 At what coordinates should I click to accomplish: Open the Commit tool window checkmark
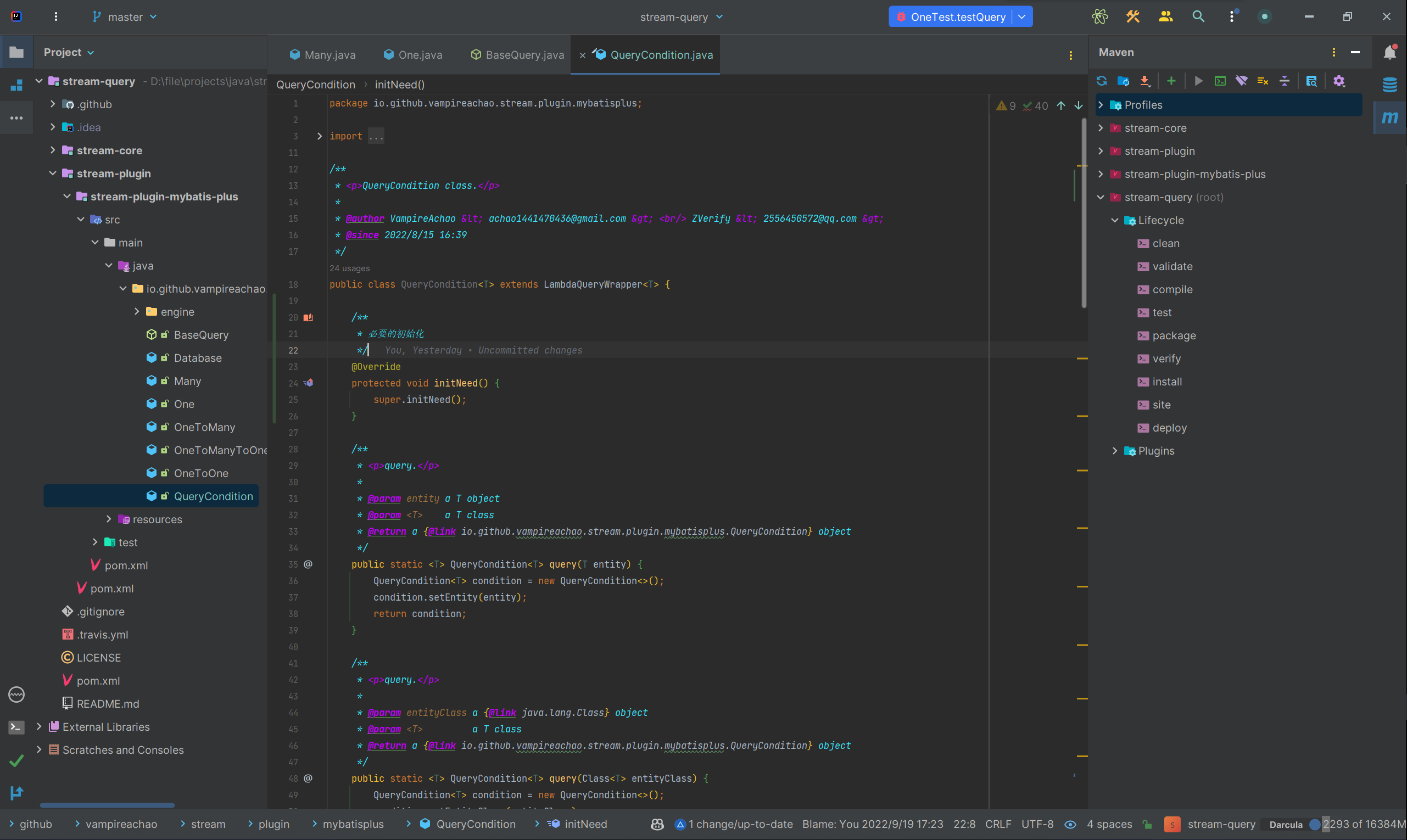click(x=16, y=760)
